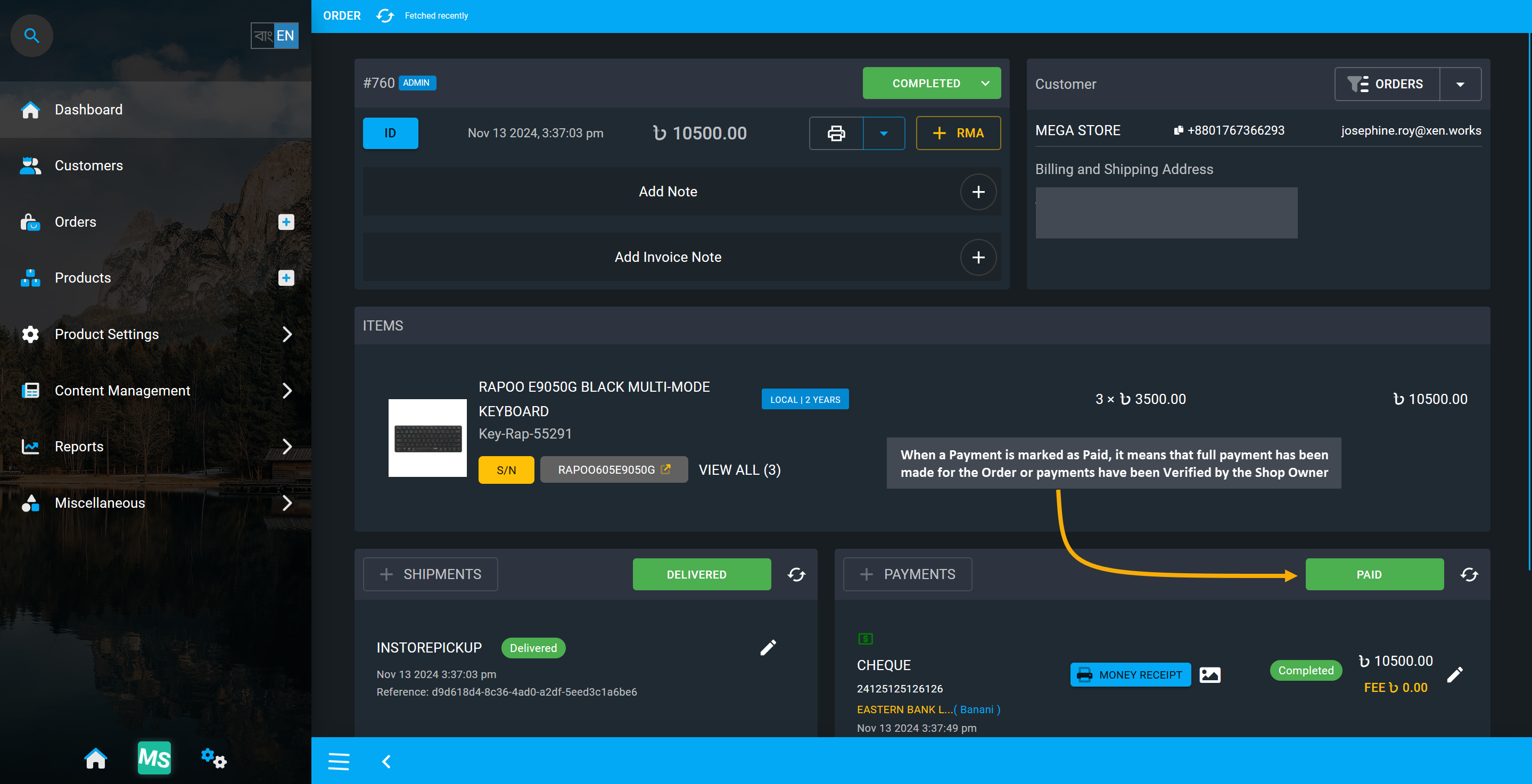Toggle the add note plus button
This screenshot has width=1532, height=784.
978,192
